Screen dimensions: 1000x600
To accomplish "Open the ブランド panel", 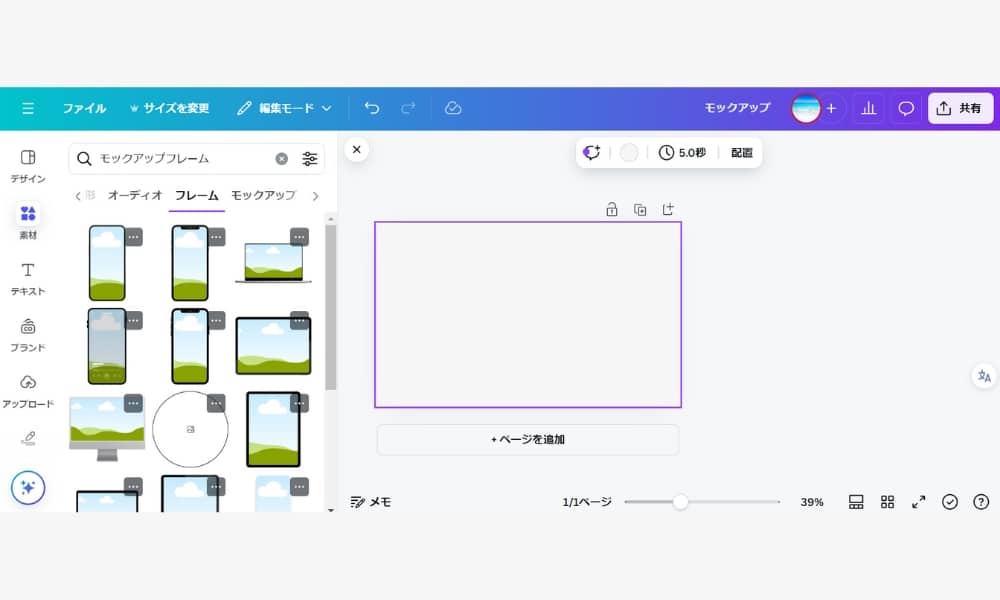I will 28,334.
